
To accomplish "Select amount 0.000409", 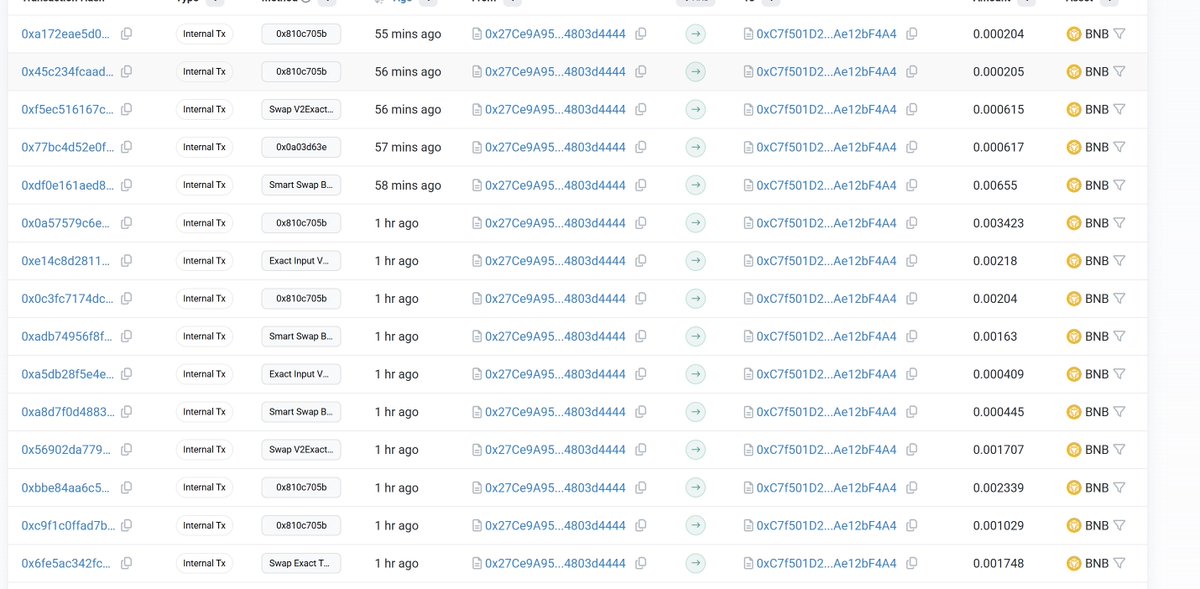I will (x=998, y=374).
